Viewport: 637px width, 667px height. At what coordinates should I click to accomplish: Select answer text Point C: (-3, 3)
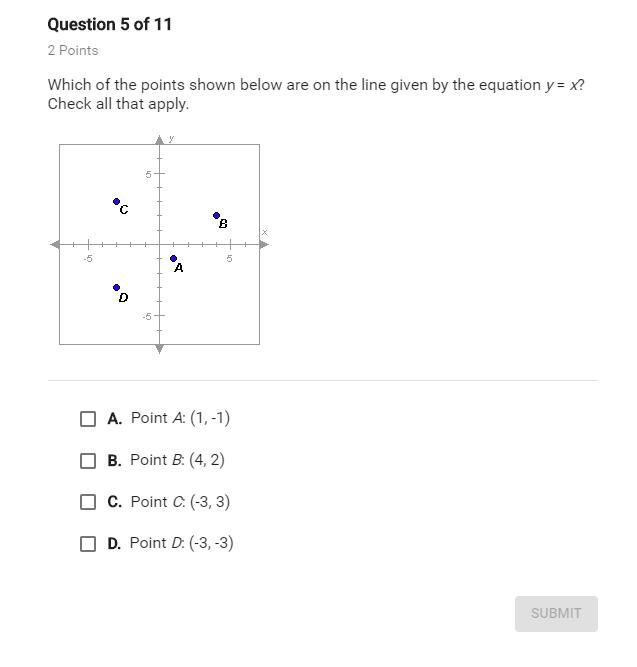(x=180, y=502)
